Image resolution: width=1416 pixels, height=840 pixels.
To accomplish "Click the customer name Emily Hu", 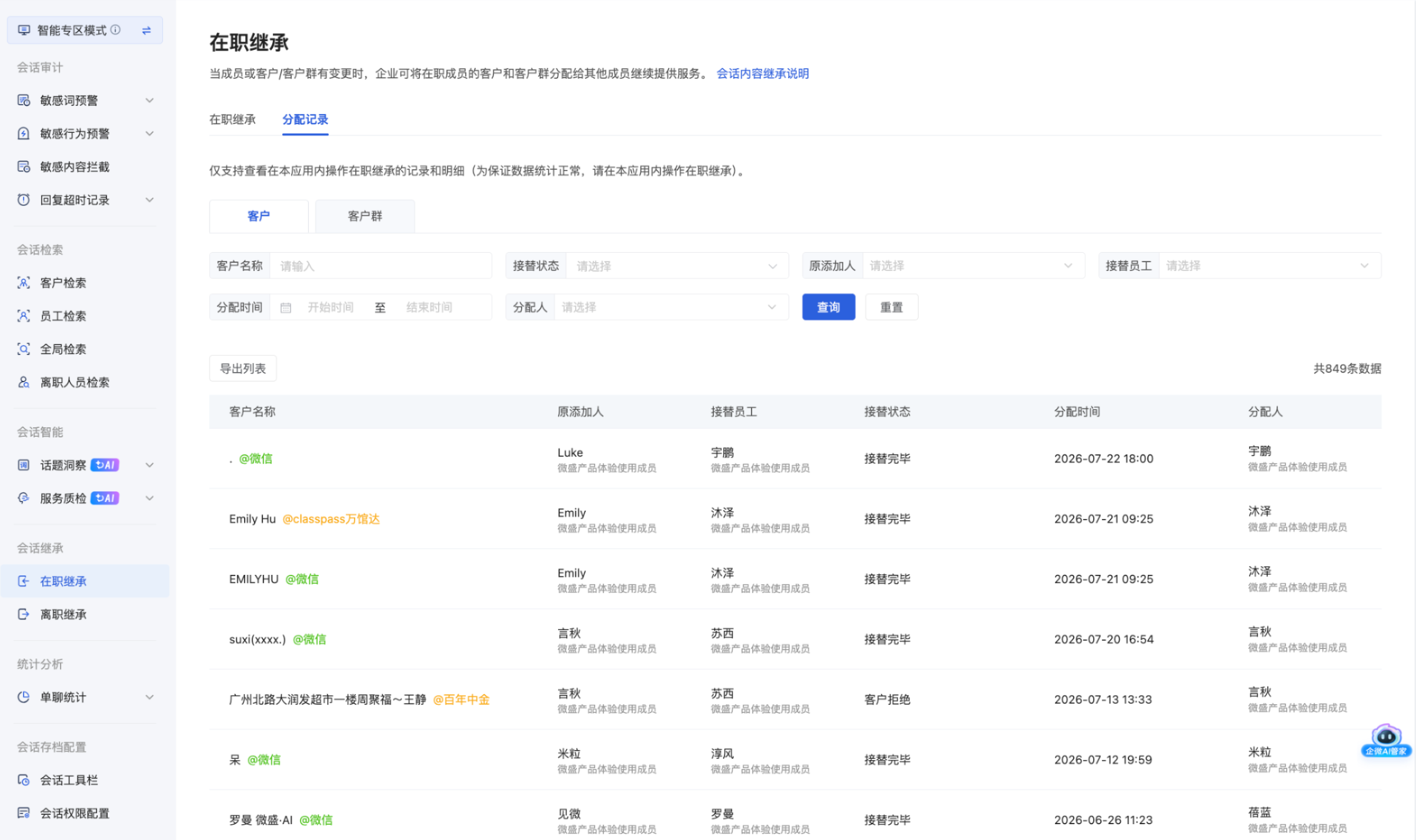I will (252, 519).
